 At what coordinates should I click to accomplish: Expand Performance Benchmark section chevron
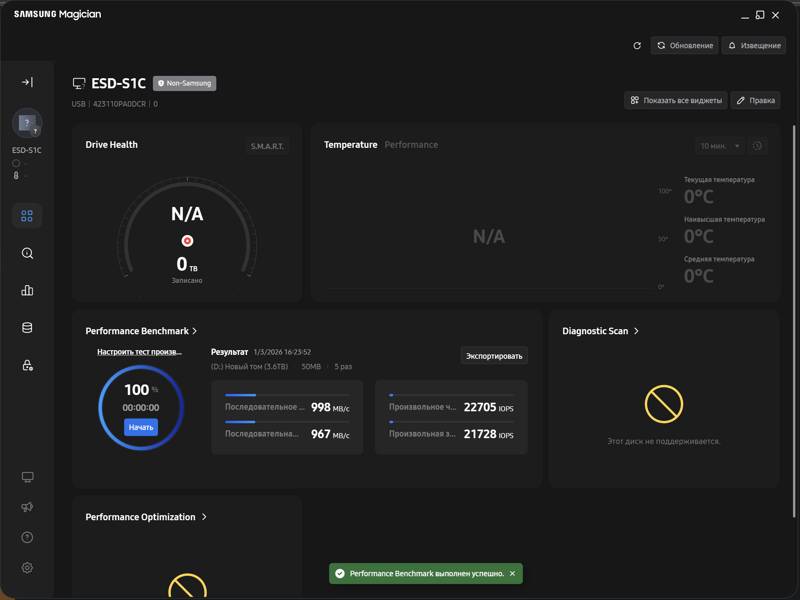click(x=195, y=331)
